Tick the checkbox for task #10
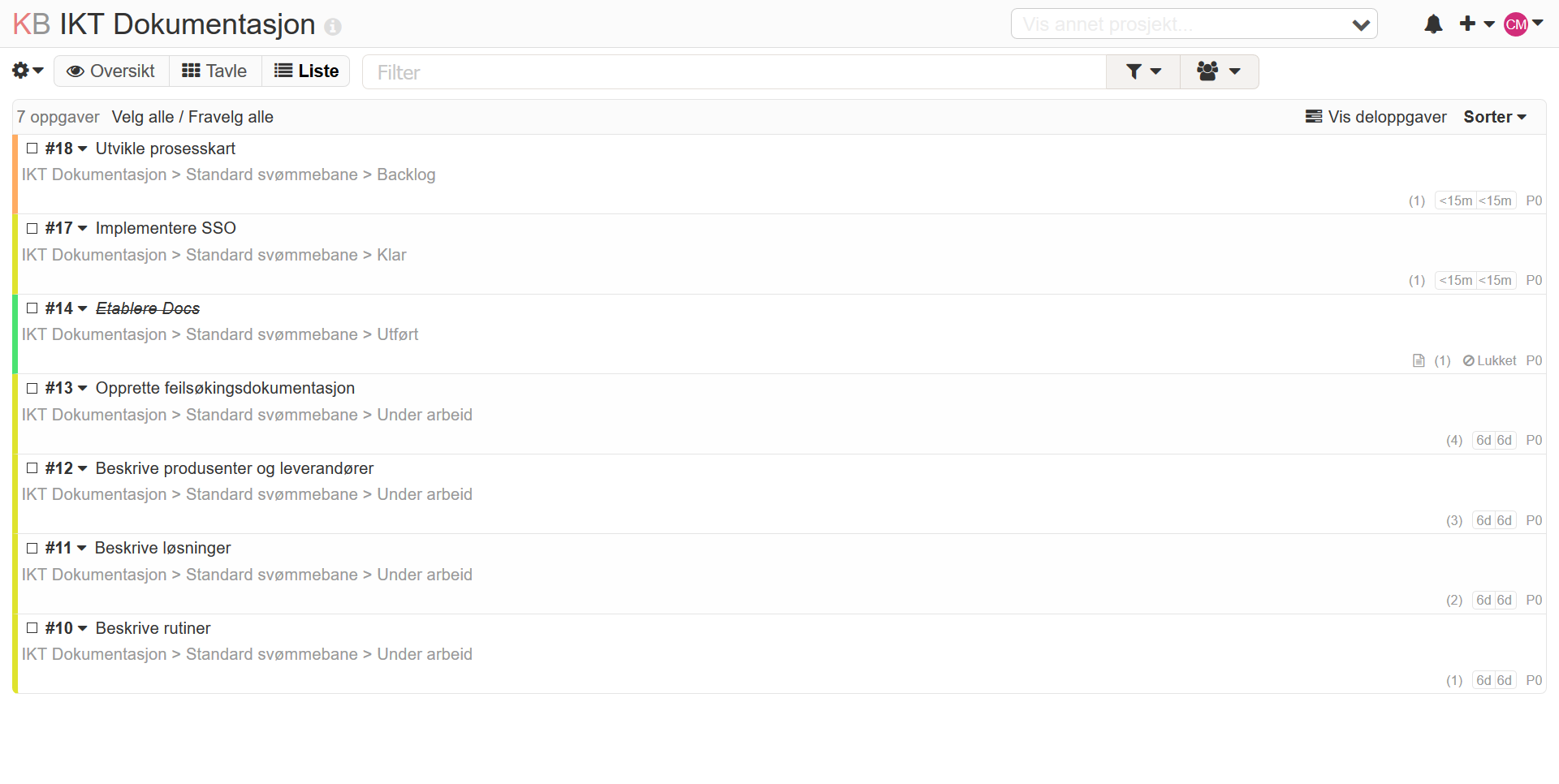1559x784 pixels. click(32, 628)
